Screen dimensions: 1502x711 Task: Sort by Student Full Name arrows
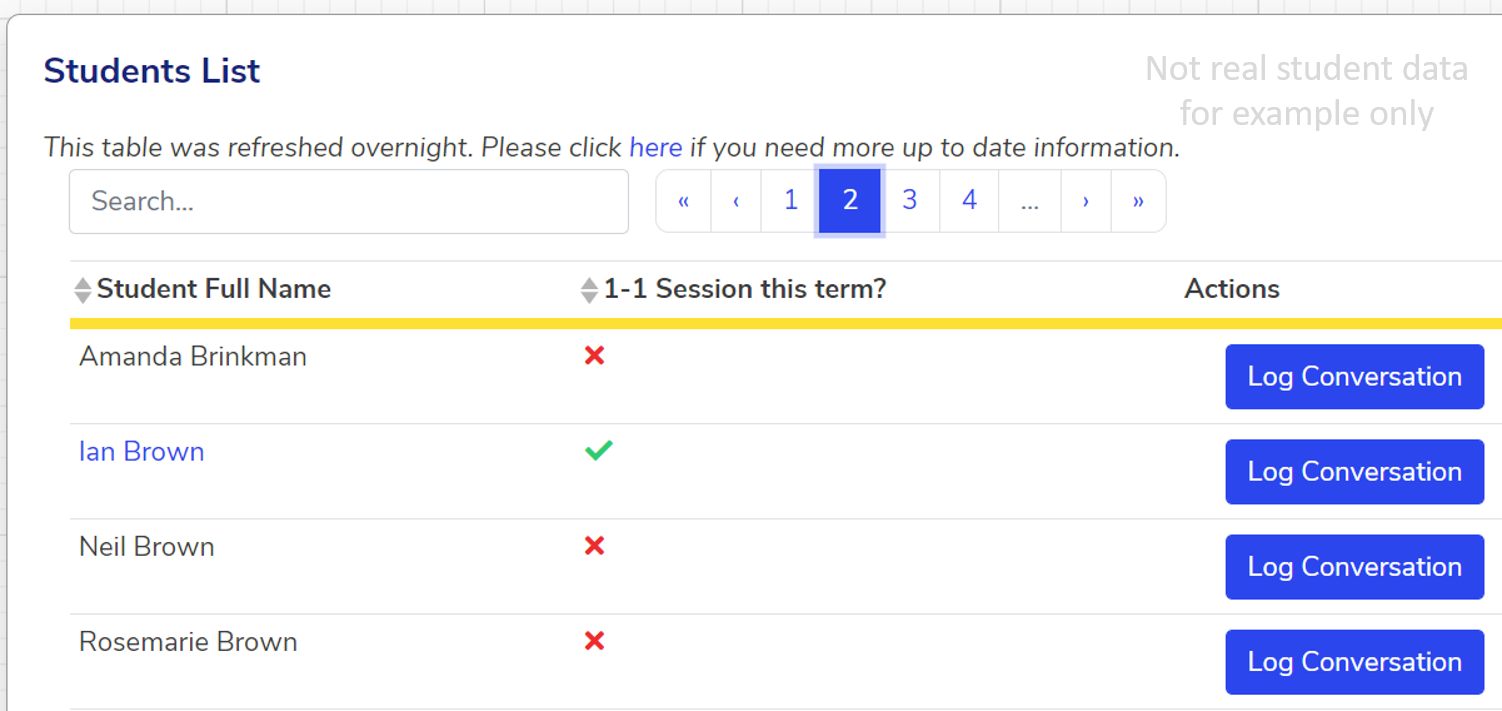tap(83, 290)
